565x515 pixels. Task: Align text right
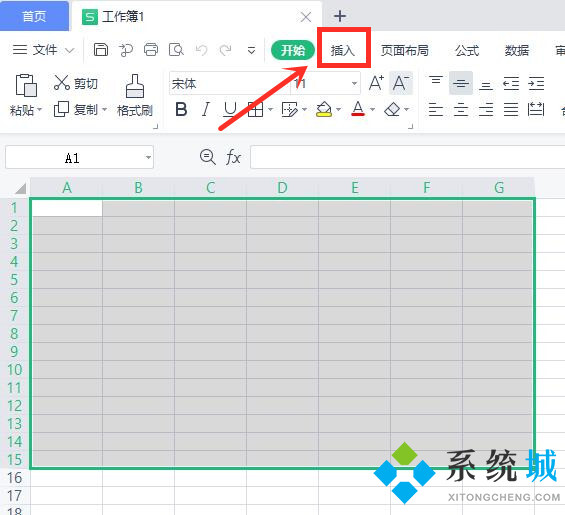tap(486, 109)
